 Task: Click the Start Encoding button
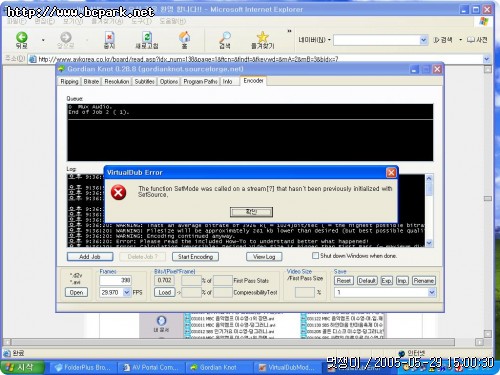point(195,257)
